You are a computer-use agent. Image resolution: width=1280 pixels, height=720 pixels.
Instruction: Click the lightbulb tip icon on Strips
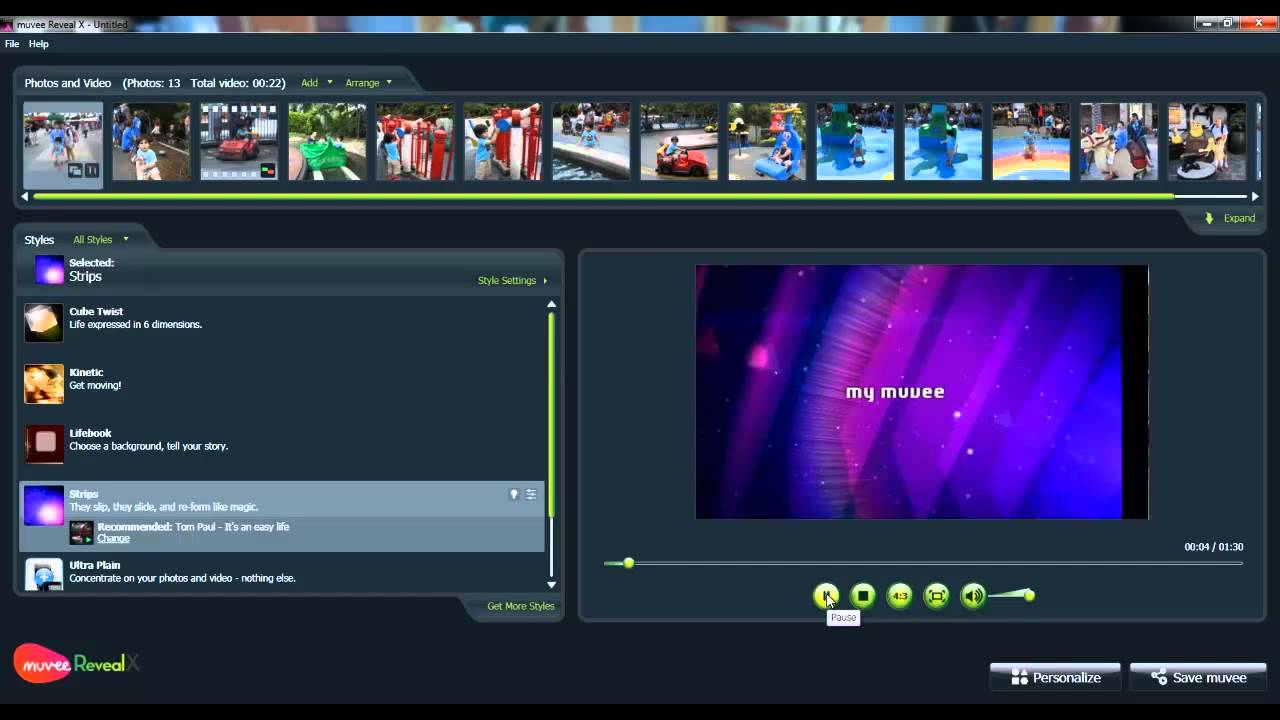pyautogui.click(x=514, y=494)
